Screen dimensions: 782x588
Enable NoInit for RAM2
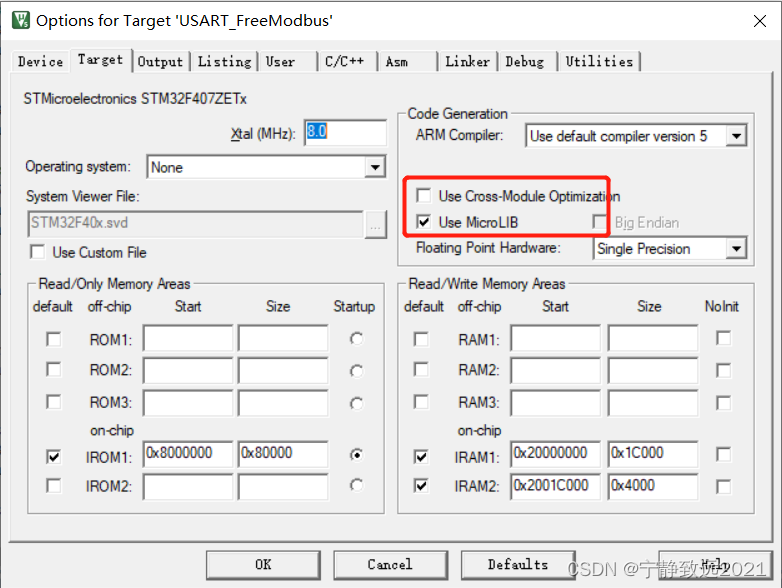point(724,370)
